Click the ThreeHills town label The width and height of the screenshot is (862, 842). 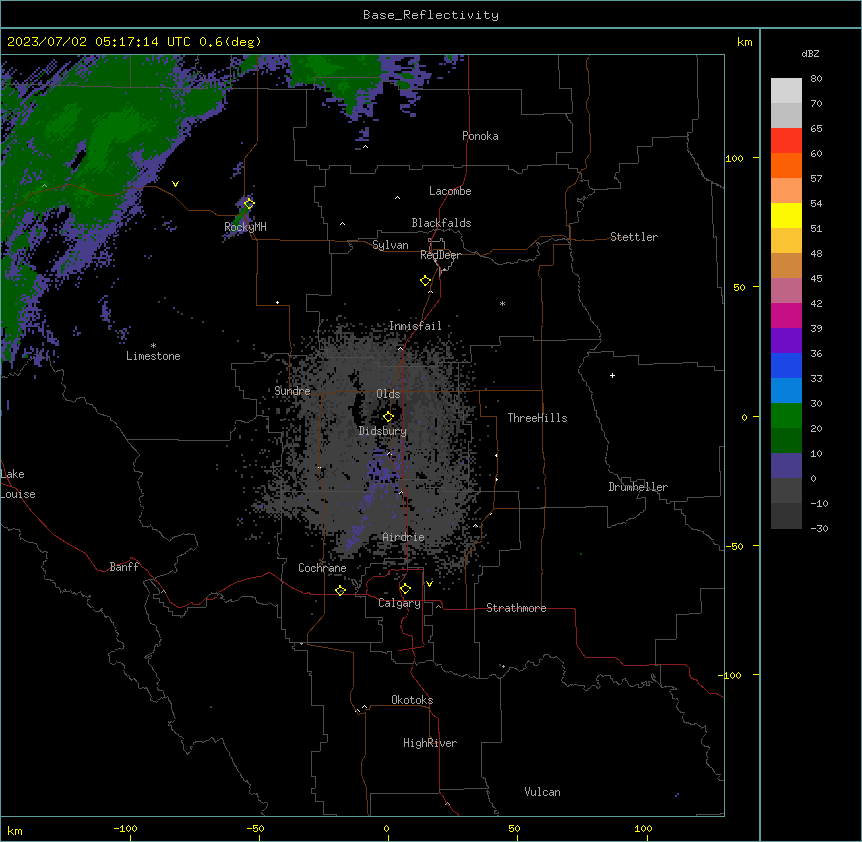[x=537, y=418]
